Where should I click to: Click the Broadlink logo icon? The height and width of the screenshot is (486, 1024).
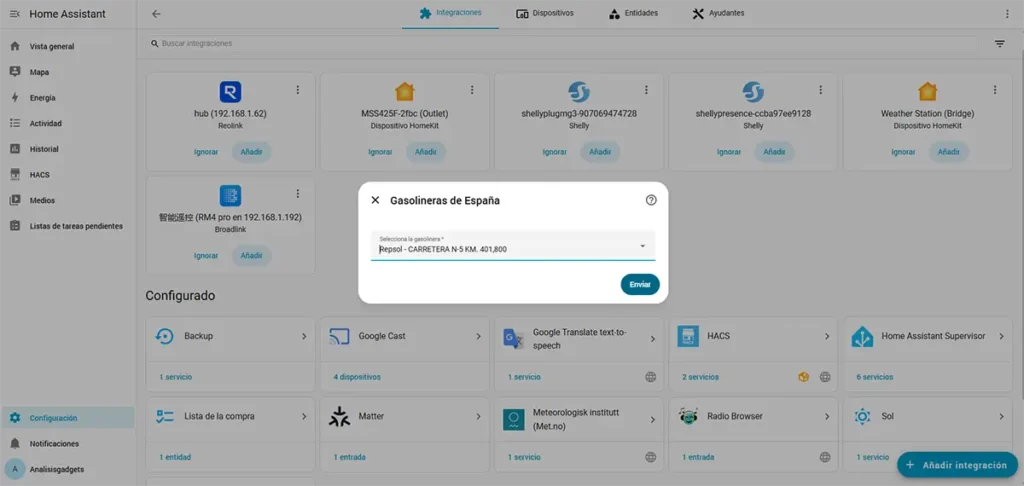tap(230, 195)
